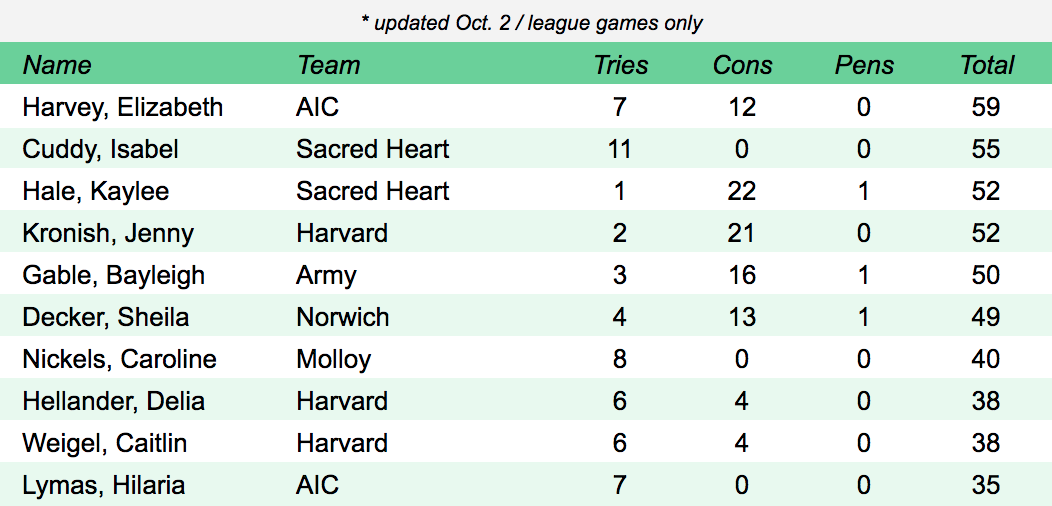Click the Cons column header
Viewport: 1052px width, 506px height.
pos(742,65)
